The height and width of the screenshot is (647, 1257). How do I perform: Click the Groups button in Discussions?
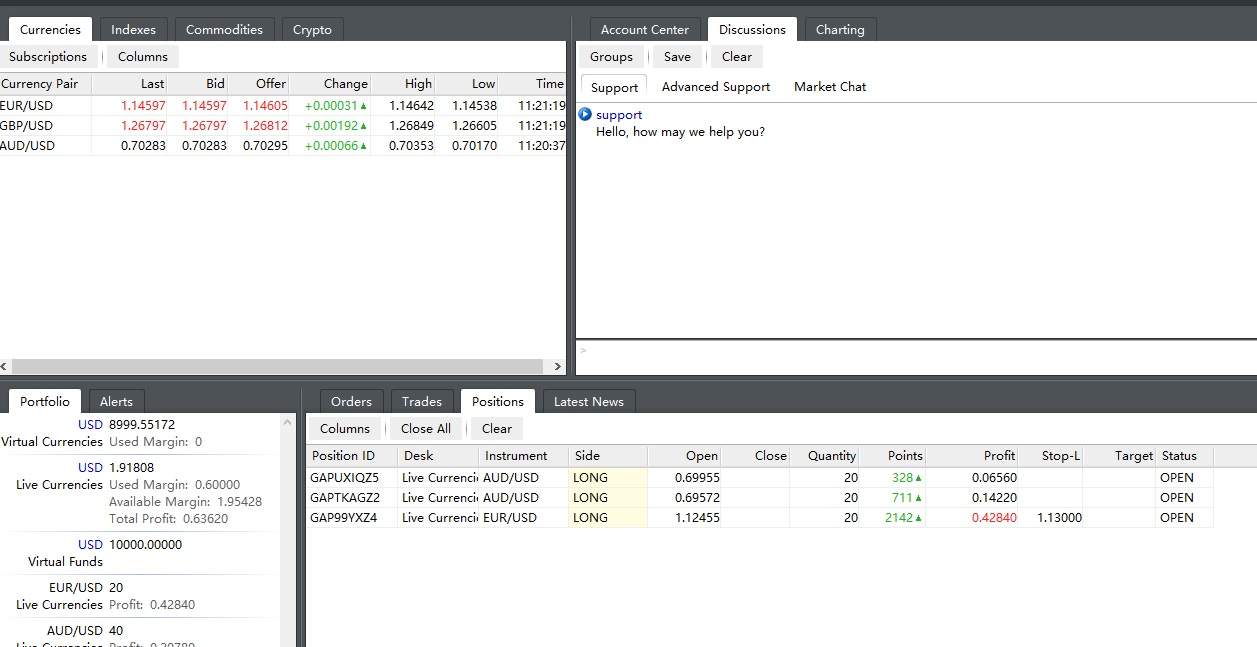click(x=611, y=56)
